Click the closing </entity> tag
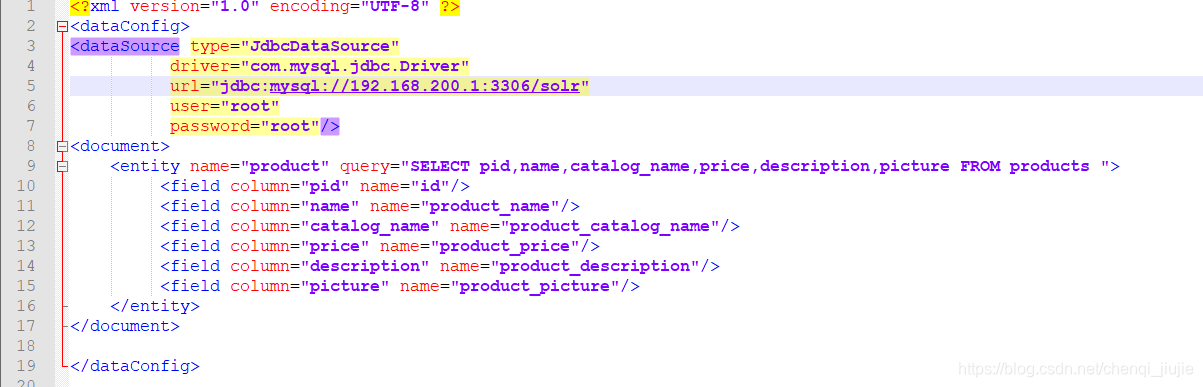The width and height of the screenshot is (1203, 387). [x=155, y=306]
